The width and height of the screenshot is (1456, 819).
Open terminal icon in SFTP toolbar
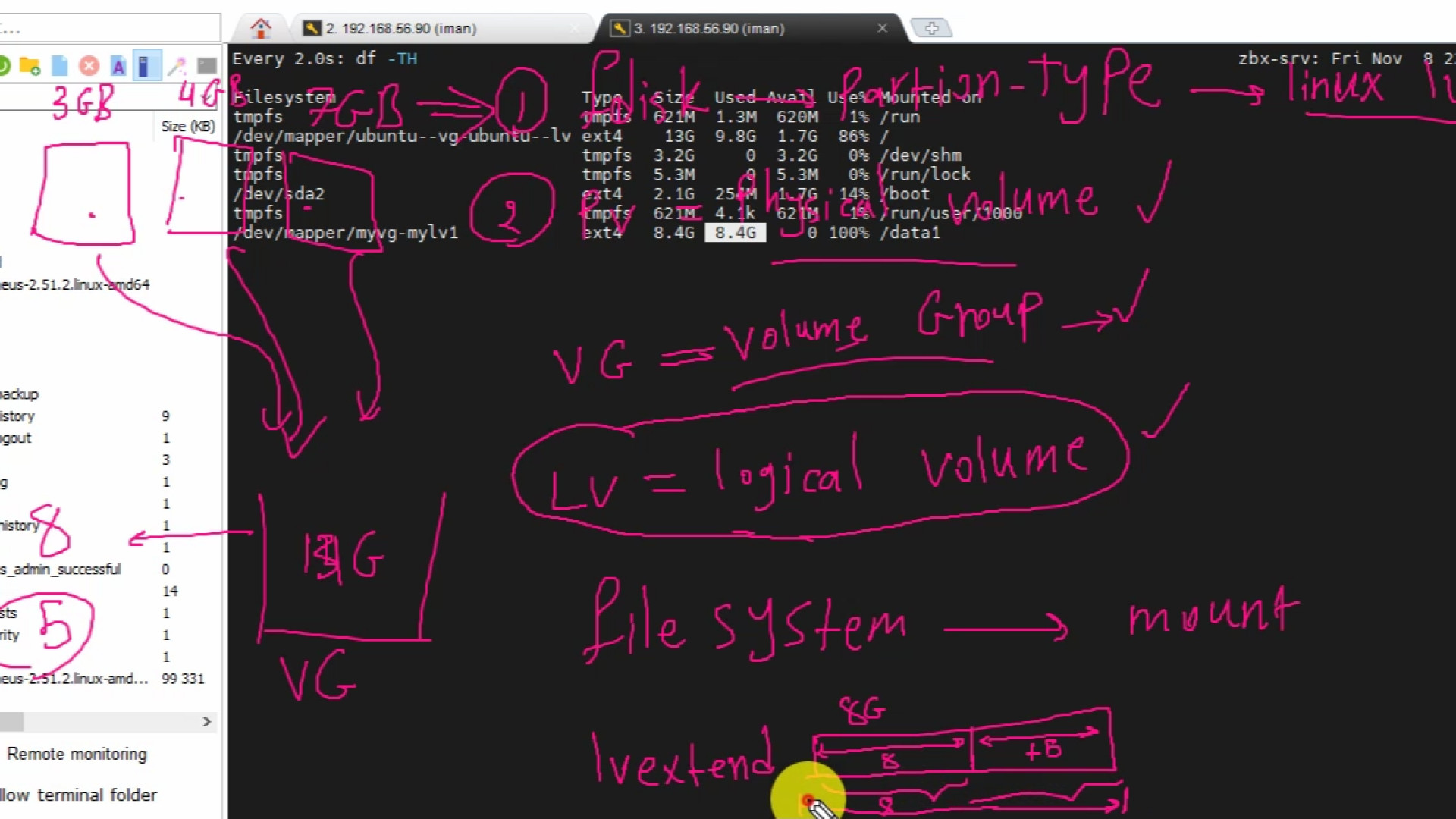(x=206, y=67)
